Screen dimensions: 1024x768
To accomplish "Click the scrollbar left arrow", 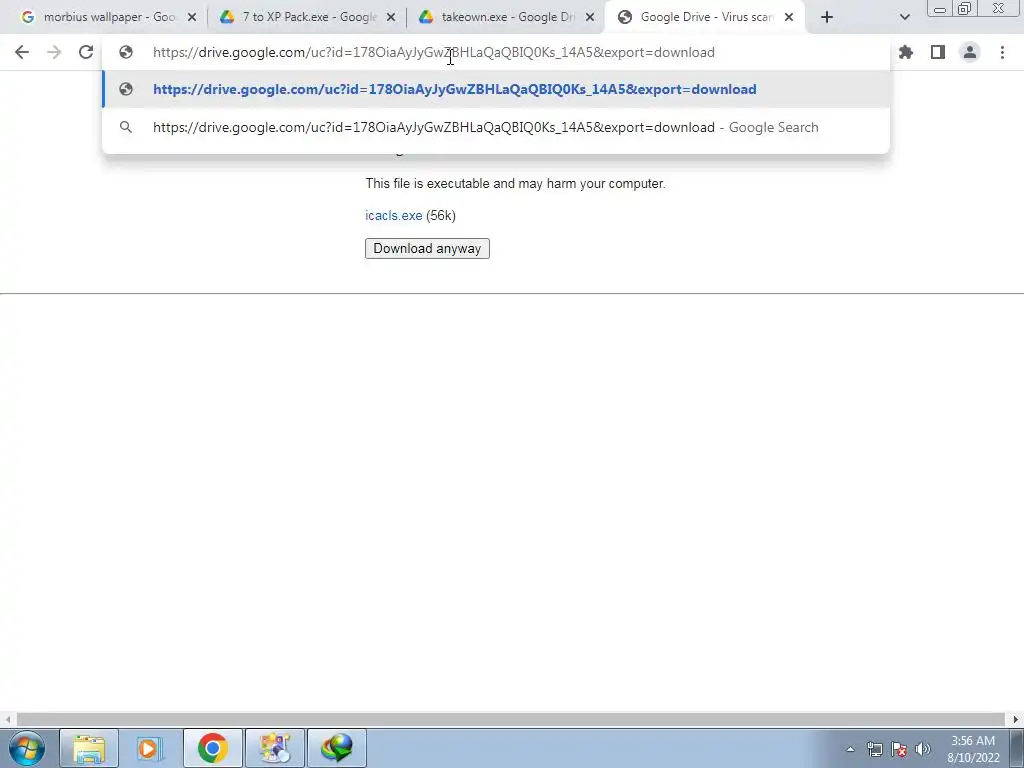I will [x=7, y=719].
